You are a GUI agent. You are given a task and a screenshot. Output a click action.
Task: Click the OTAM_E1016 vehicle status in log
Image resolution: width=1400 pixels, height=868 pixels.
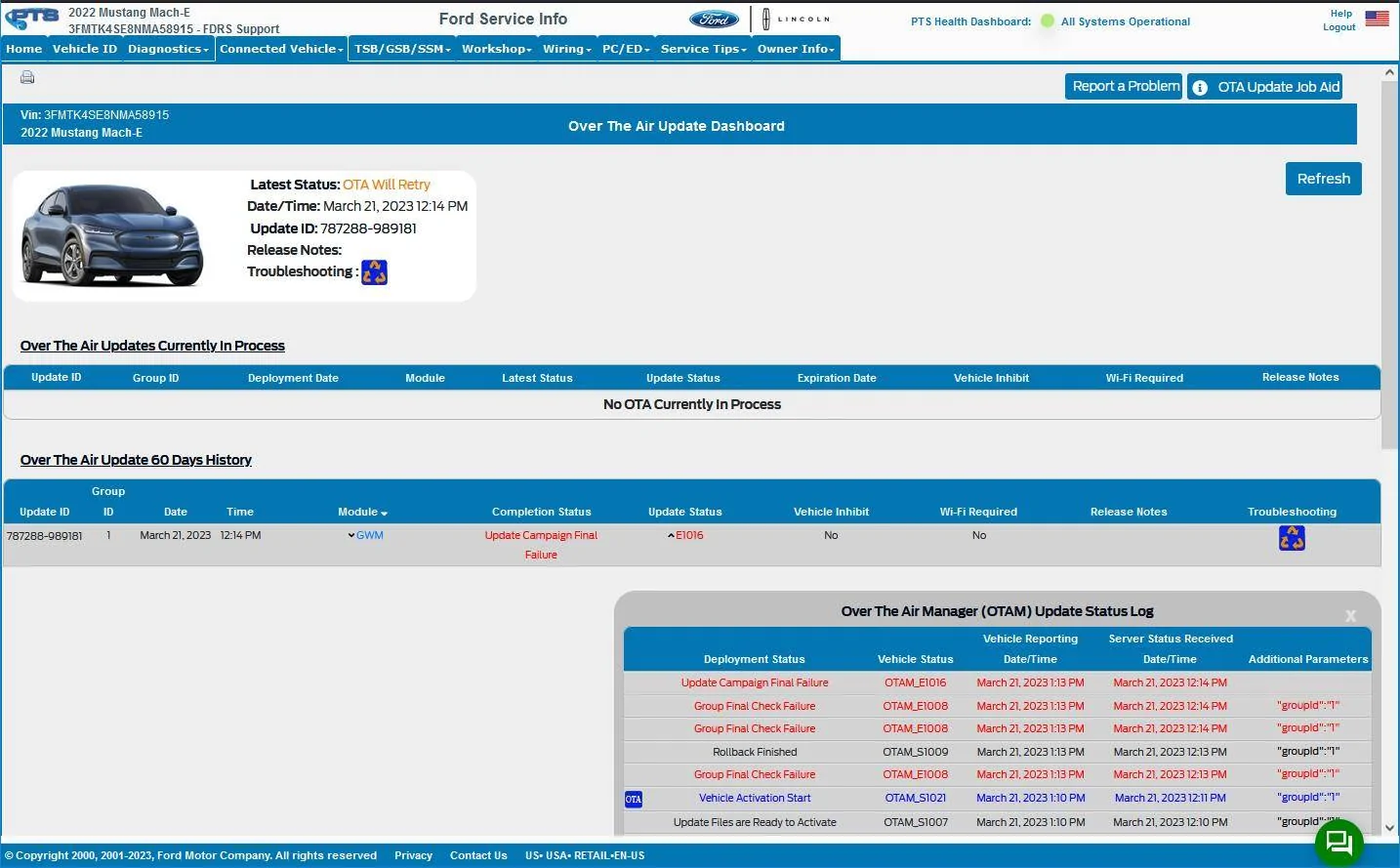click(x=915, y=682)
